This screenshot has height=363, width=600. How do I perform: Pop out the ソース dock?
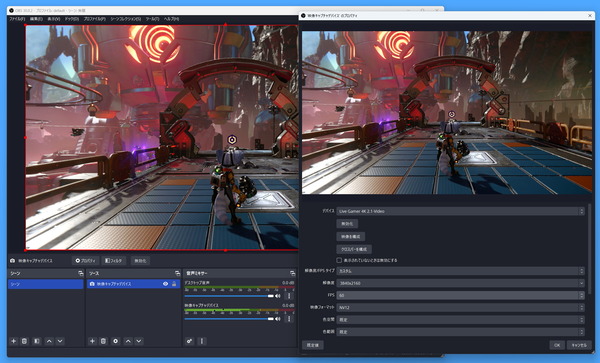click(177, 273)
